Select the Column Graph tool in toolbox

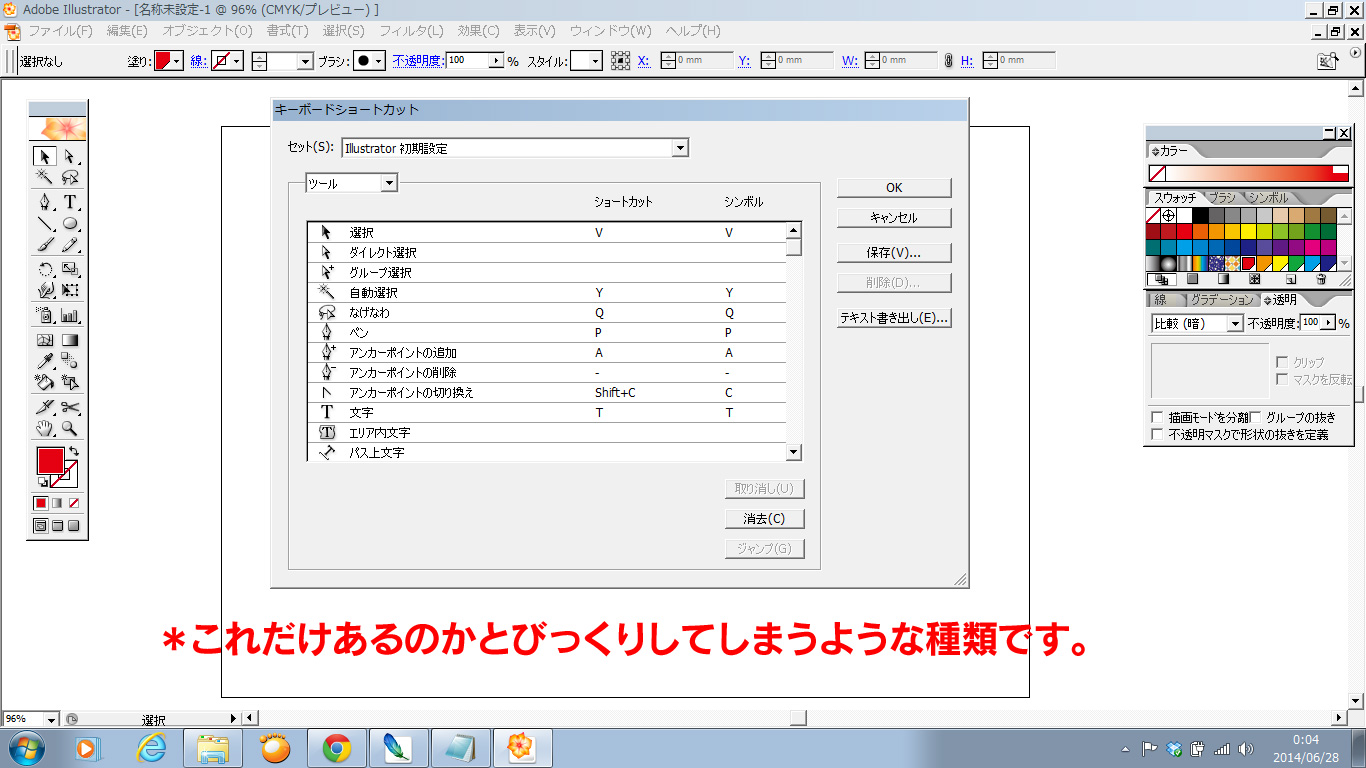70,315
